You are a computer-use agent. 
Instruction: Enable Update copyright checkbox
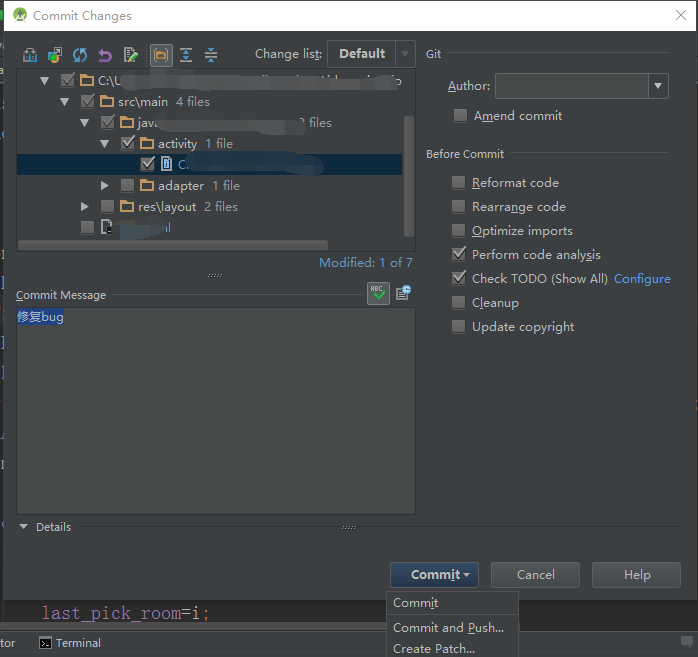[459, 326]
